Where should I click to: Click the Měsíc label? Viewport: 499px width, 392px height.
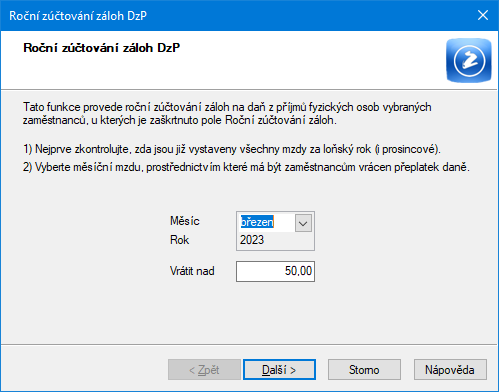tap(185, 221)
